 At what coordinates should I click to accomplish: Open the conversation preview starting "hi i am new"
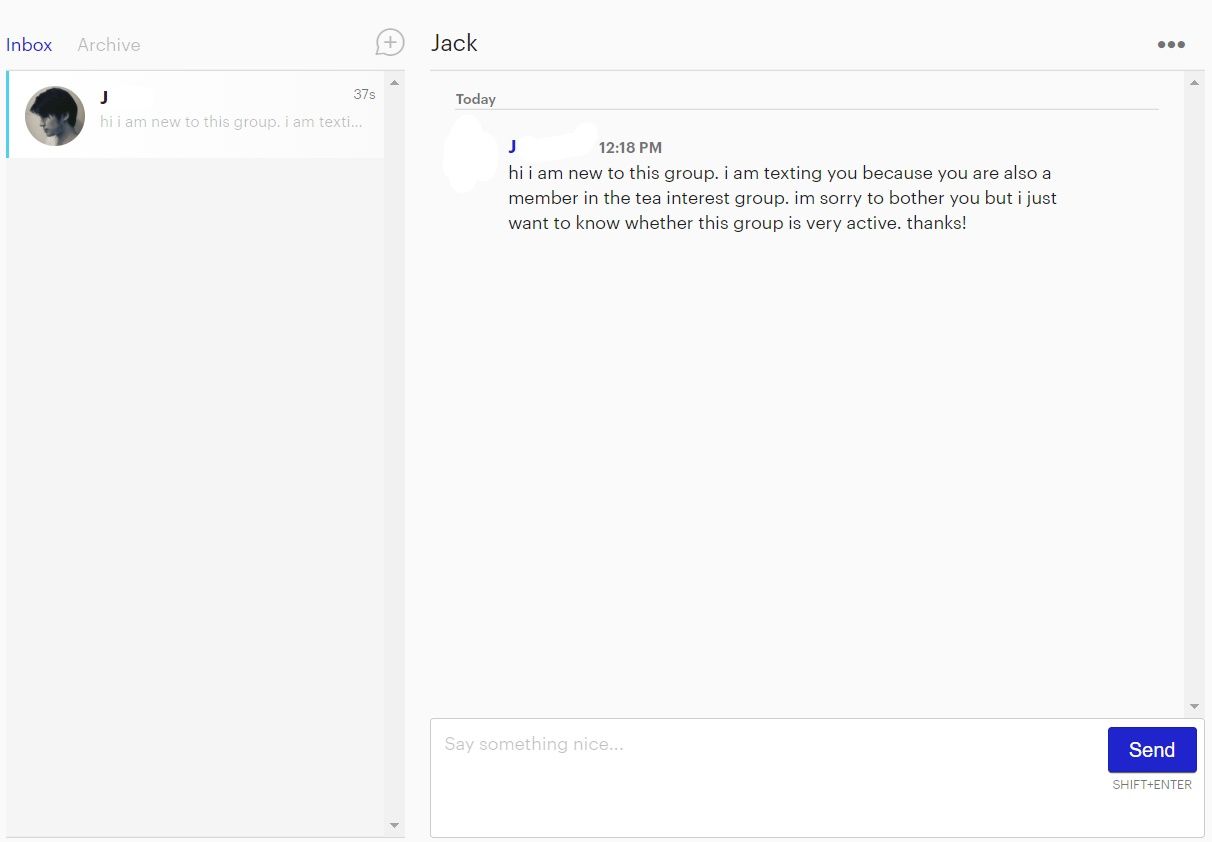tap(195, 114)
